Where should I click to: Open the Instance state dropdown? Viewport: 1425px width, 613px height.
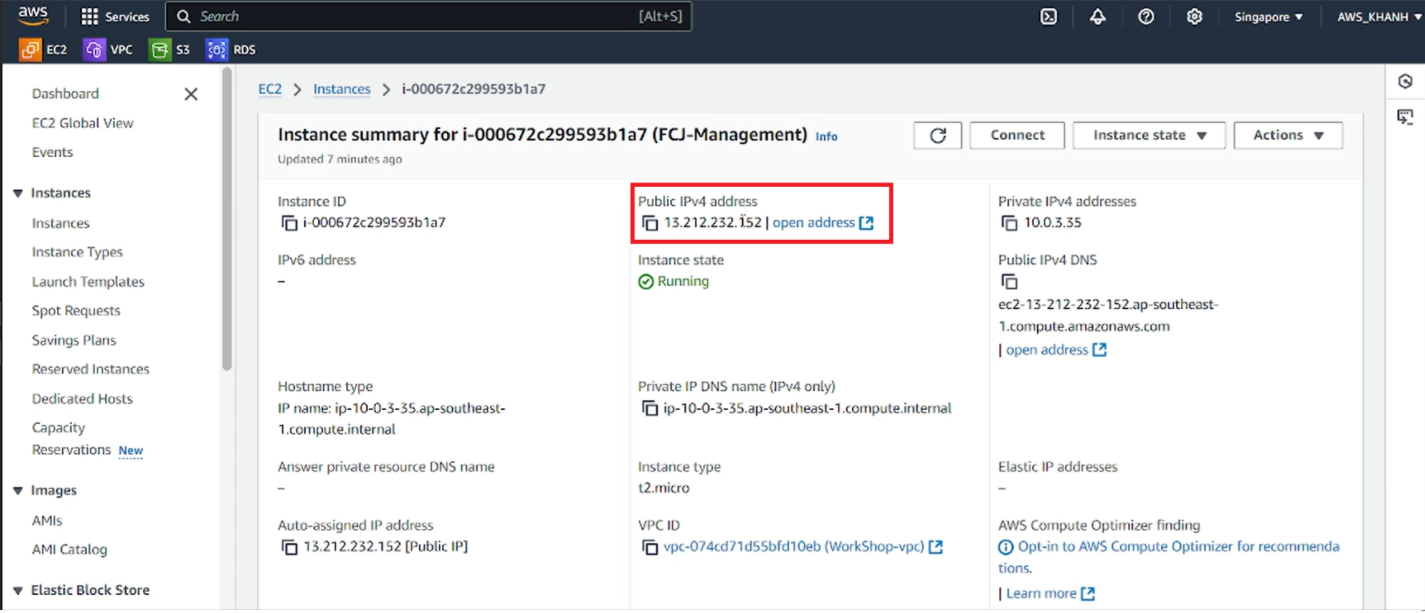tap(1149, 135)
